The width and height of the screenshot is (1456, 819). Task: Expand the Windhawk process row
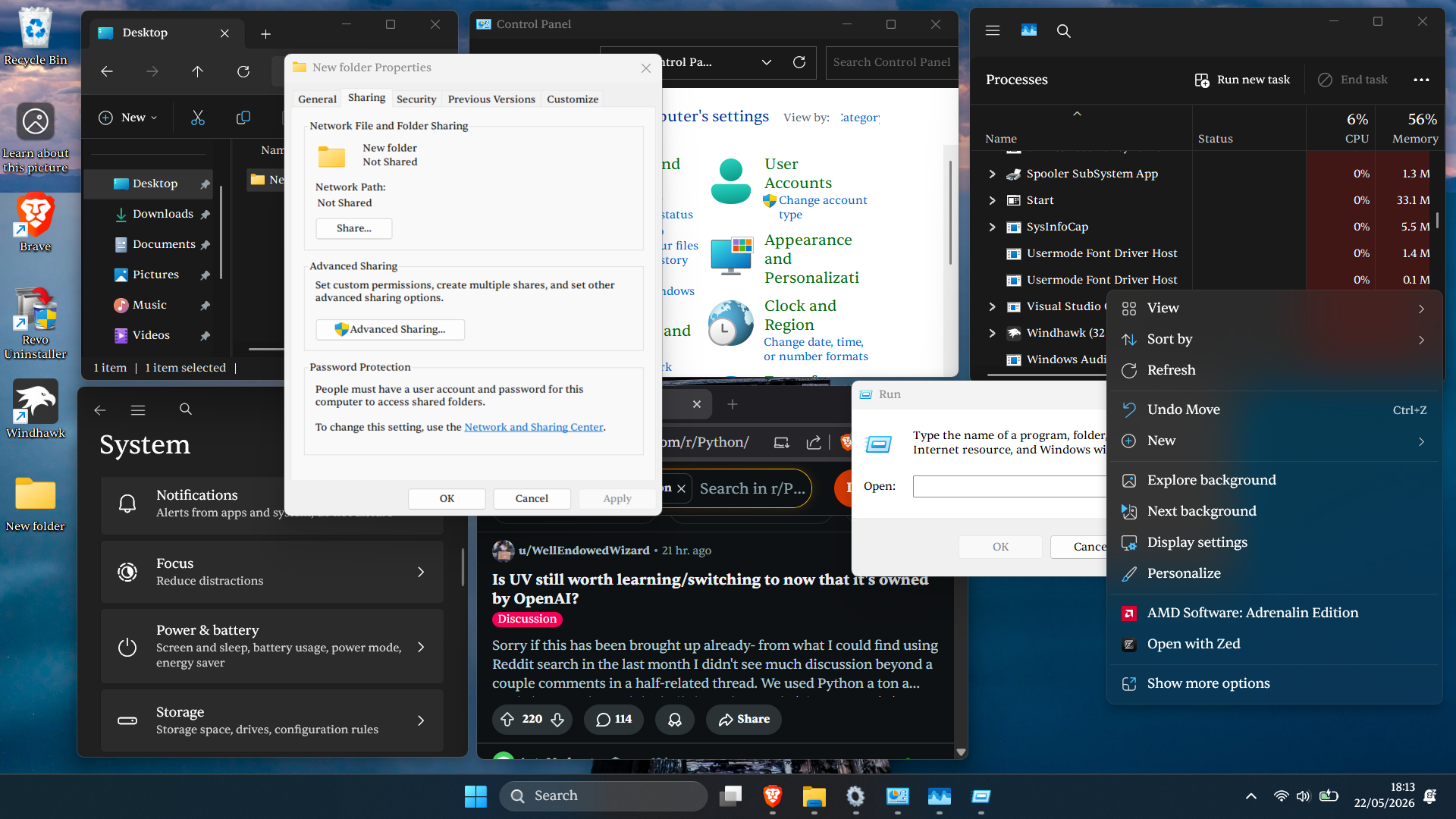point(992,333)
